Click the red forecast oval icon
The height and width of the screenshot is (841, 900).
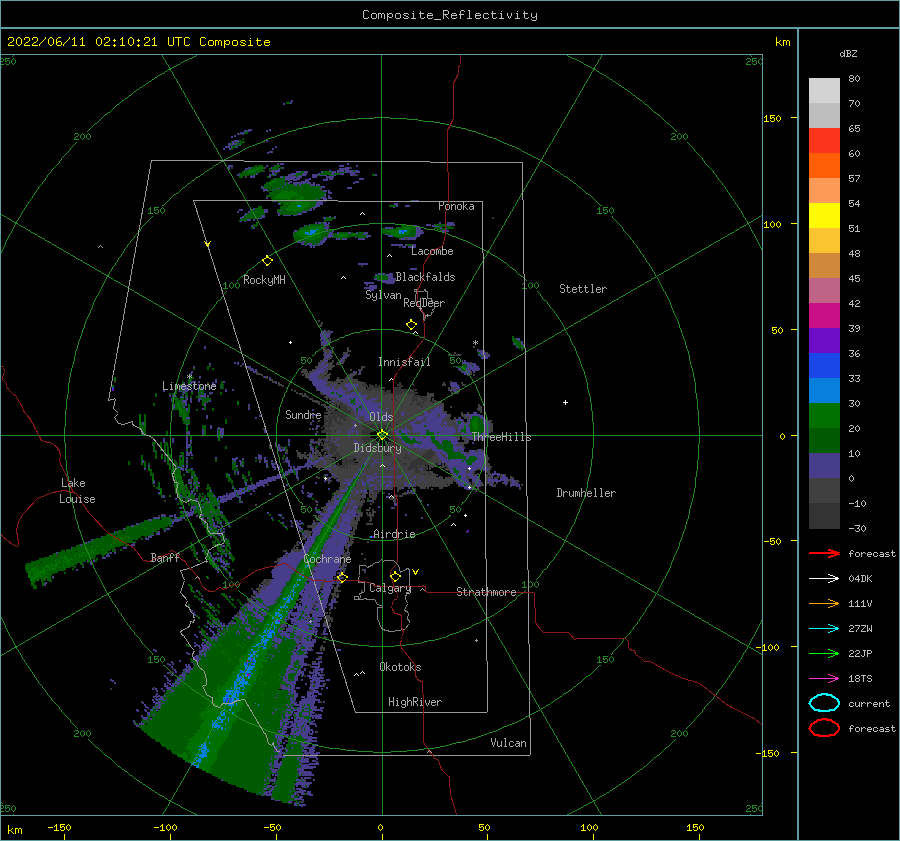824,728
